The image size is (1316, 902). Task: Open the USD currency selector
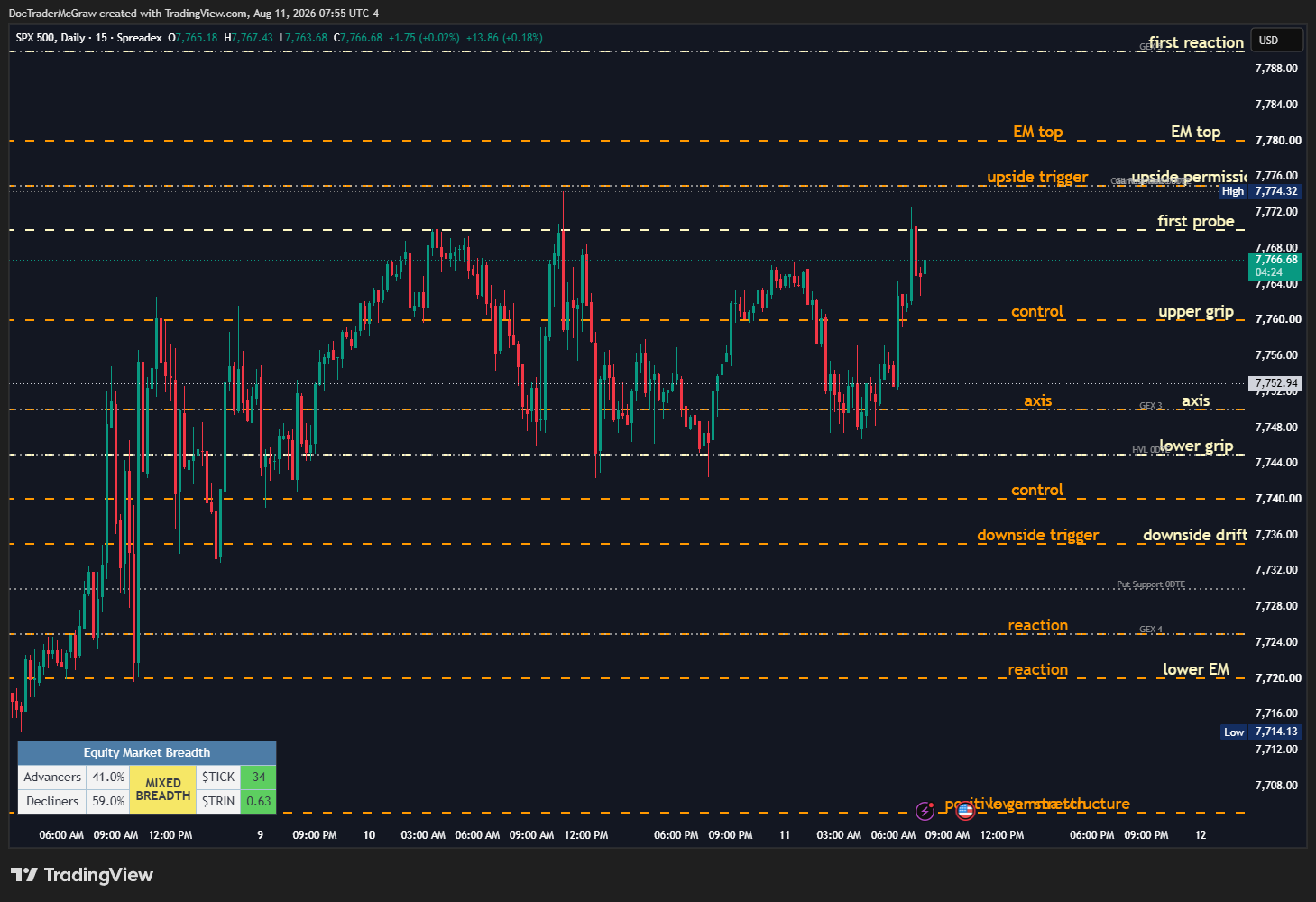pyautogui.click(x=1277, y=40)
